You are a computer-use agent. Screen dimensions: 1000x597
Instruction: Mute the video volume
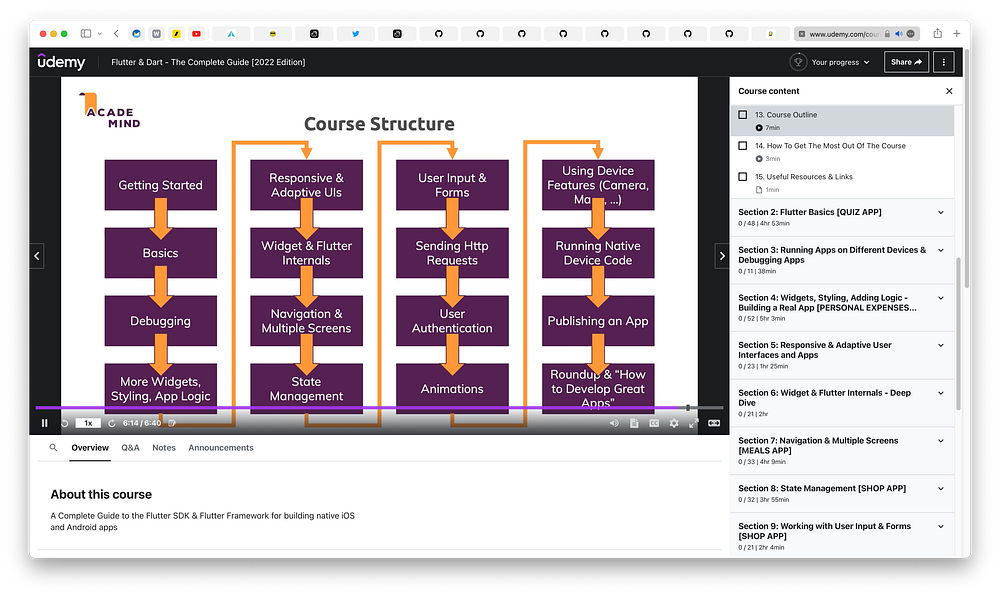614,423
